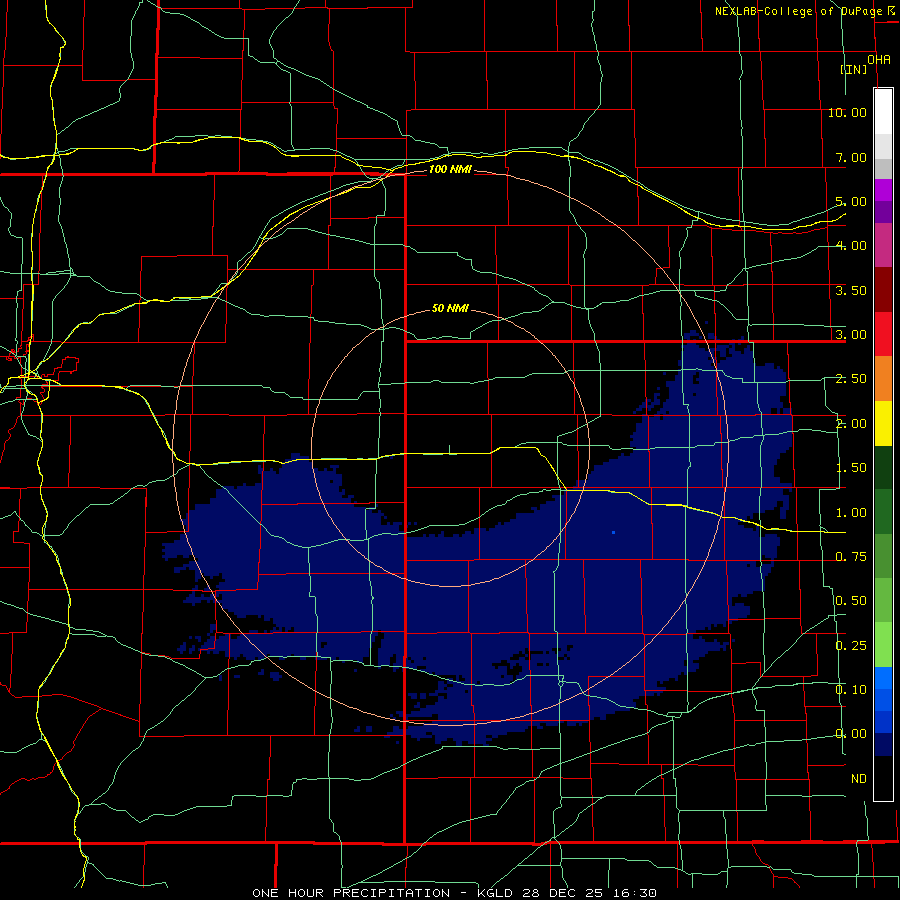900x900 pixels.
Task: Click the 10.00 legend value
Action: 847,112
